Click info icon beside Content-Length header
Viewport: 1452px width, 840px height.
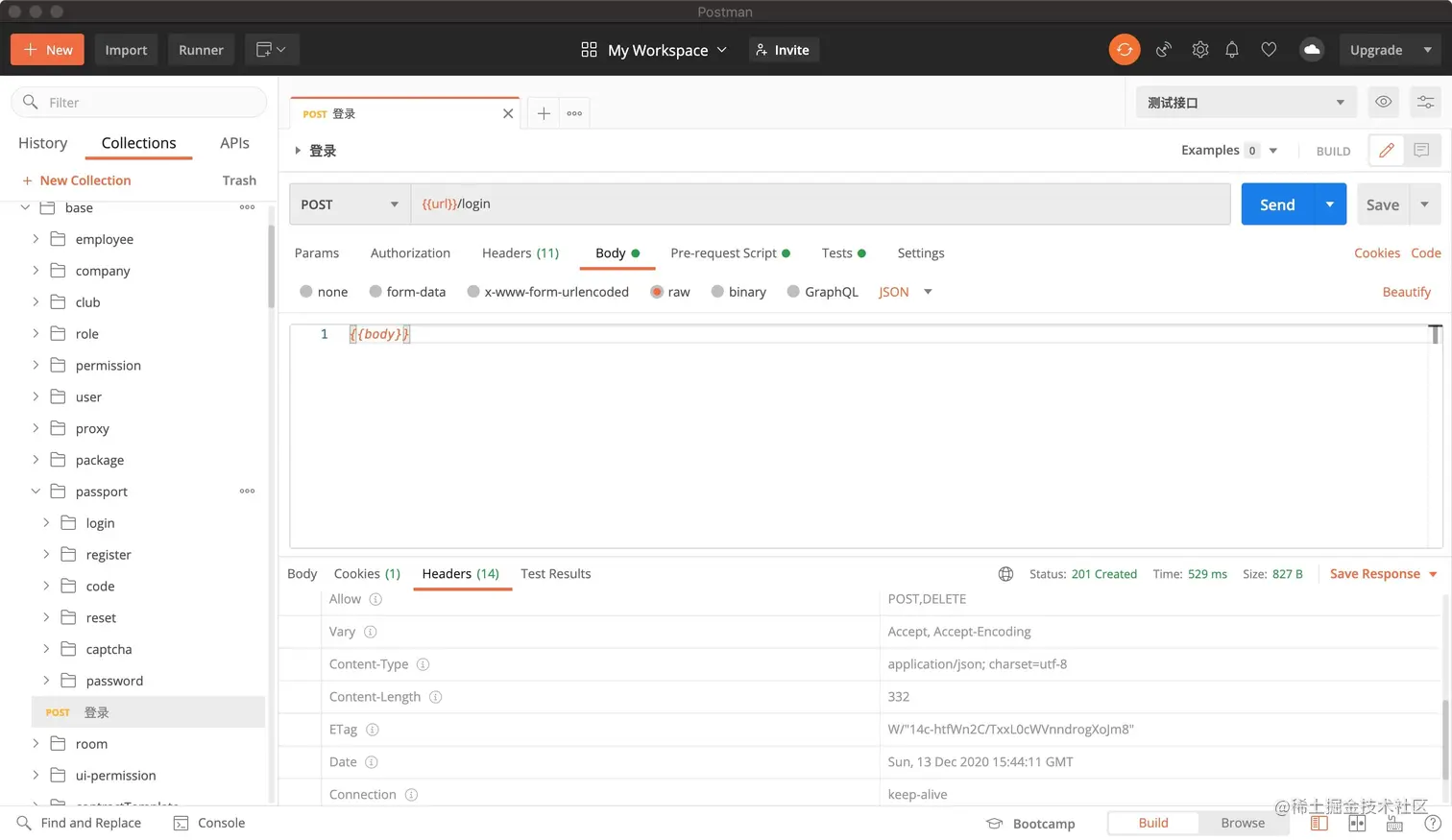(435, 697)
